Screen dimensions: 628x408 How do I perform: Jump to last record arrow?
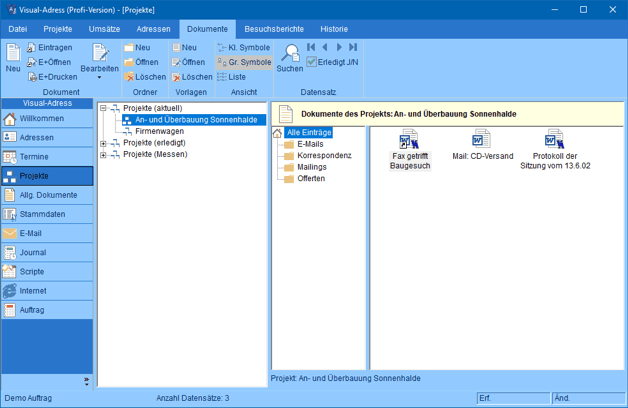[x=353, y=47]
